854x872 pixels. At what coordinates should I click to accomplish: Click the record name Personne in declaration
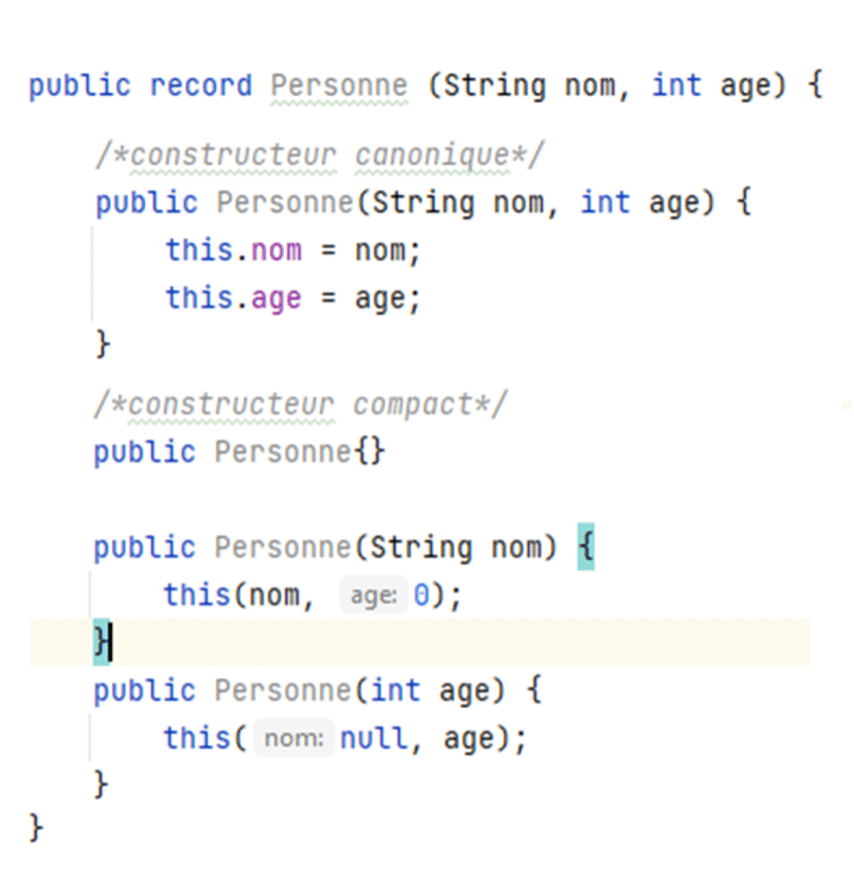click(339, 86)
